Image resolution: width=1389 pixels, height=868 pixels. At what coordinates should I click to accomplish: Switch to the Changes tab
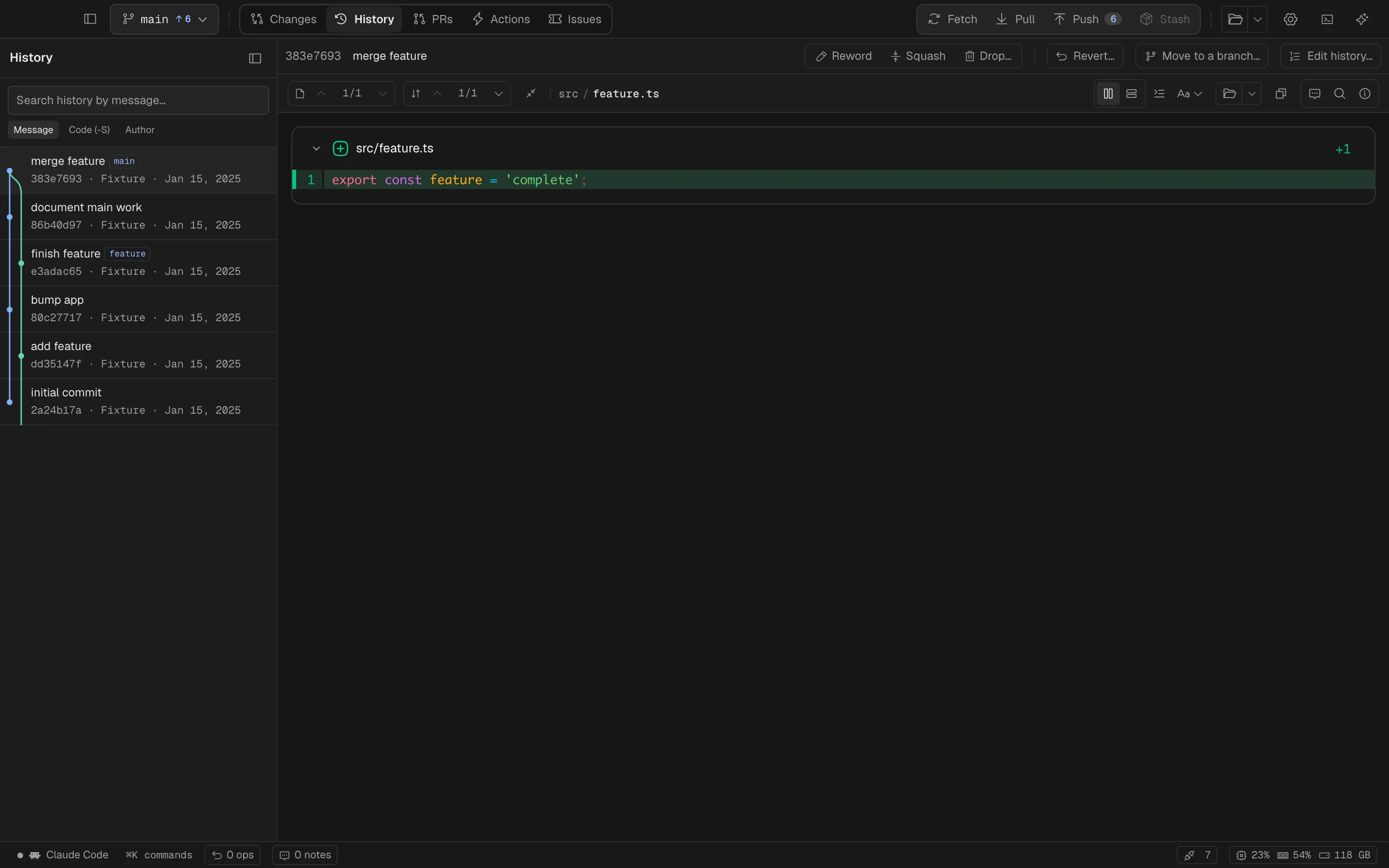click(x=284, y=19)
